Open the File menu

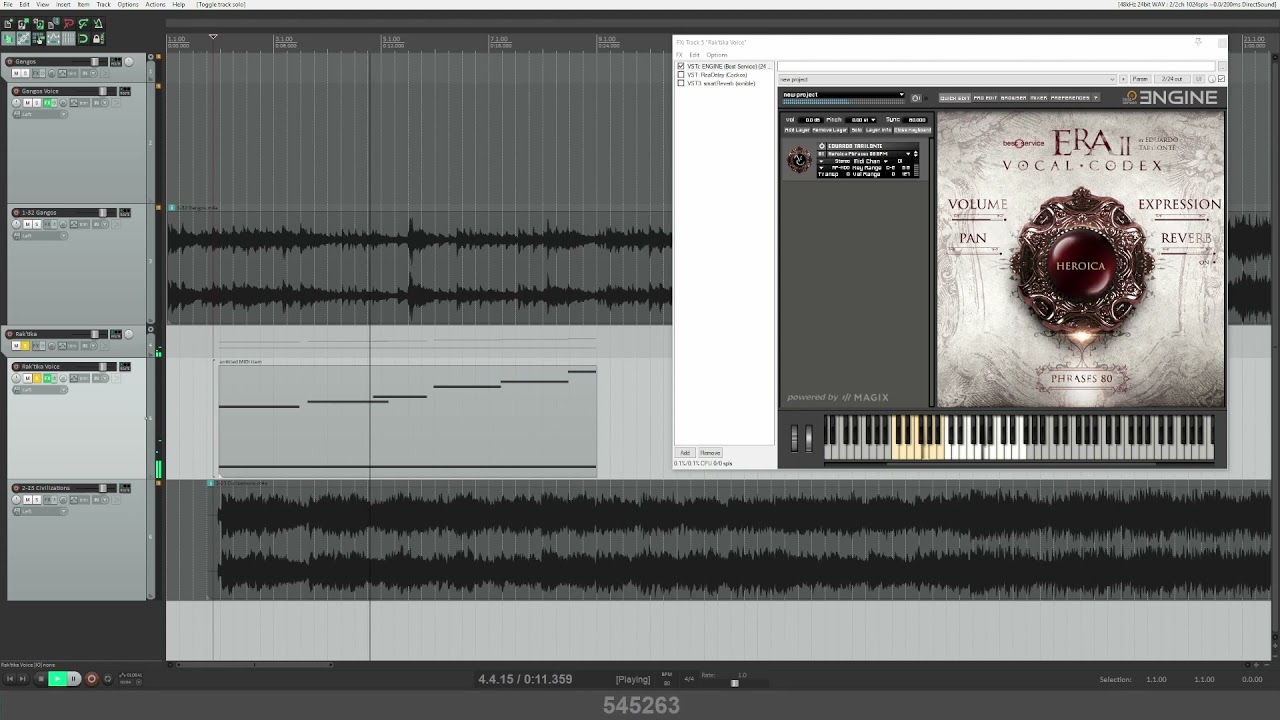(8, 5)
